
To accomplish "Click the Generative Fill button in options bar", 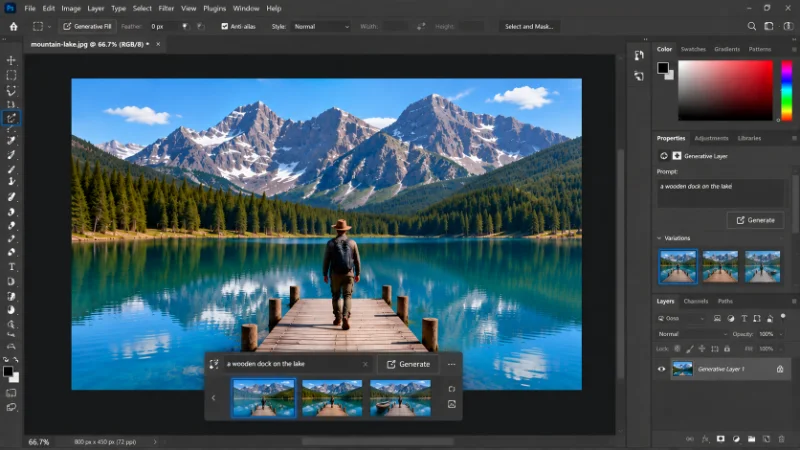I will pos(87,27).
